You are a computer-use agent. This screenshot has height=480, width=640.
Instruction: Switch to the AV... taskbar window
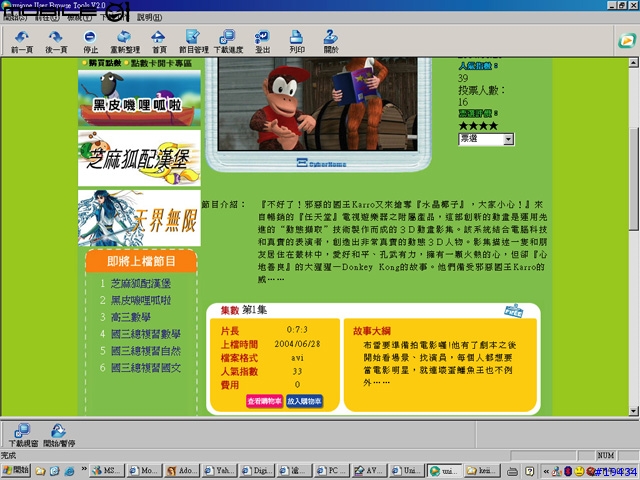click(x=370, y=471)
